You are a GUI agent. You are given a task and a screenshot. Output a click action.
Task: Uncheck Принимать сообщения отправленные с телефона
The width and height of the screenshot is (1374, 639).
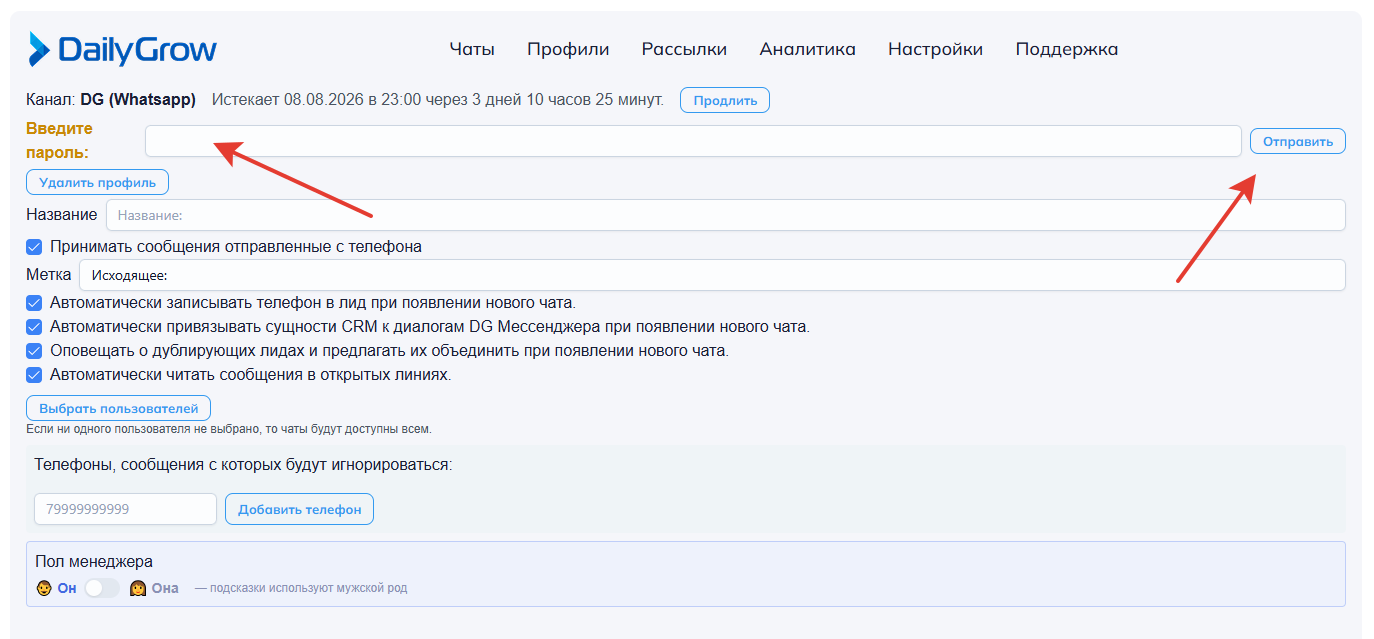tap(34, 246)
